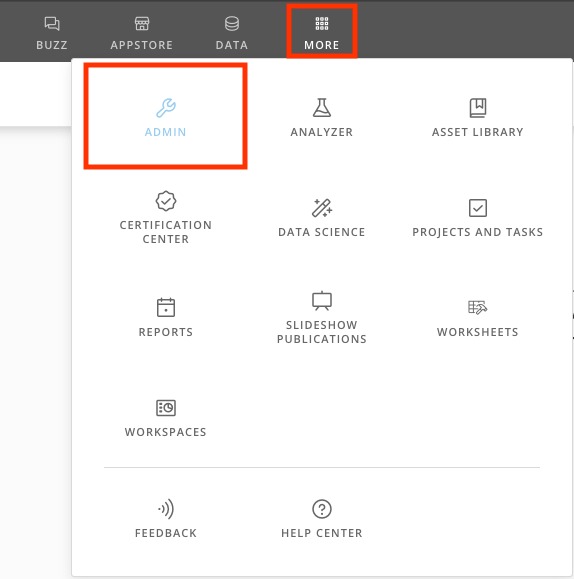This screenshot has height=579, width=574.
Task: Open the Help Center question icon
Action: [x=322, y=509]
